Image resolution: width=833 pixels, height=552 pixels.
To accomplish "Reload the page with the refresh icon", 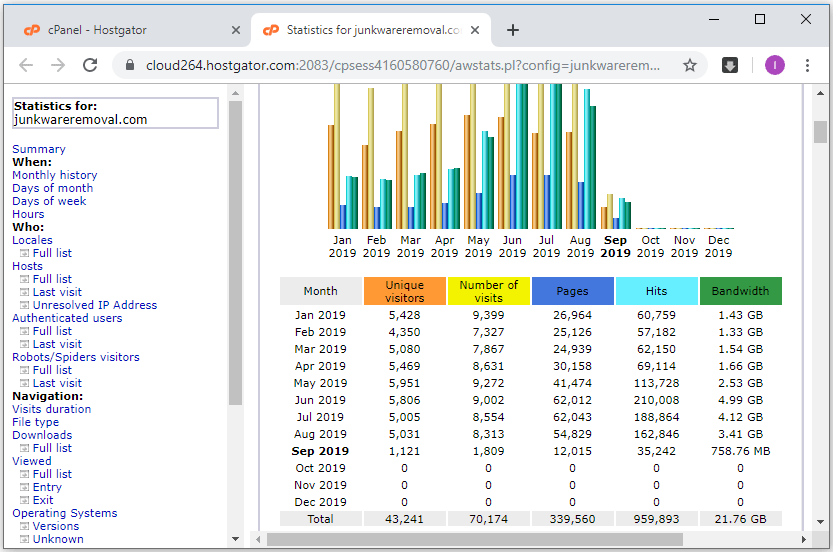I will [x=90, y=65].
